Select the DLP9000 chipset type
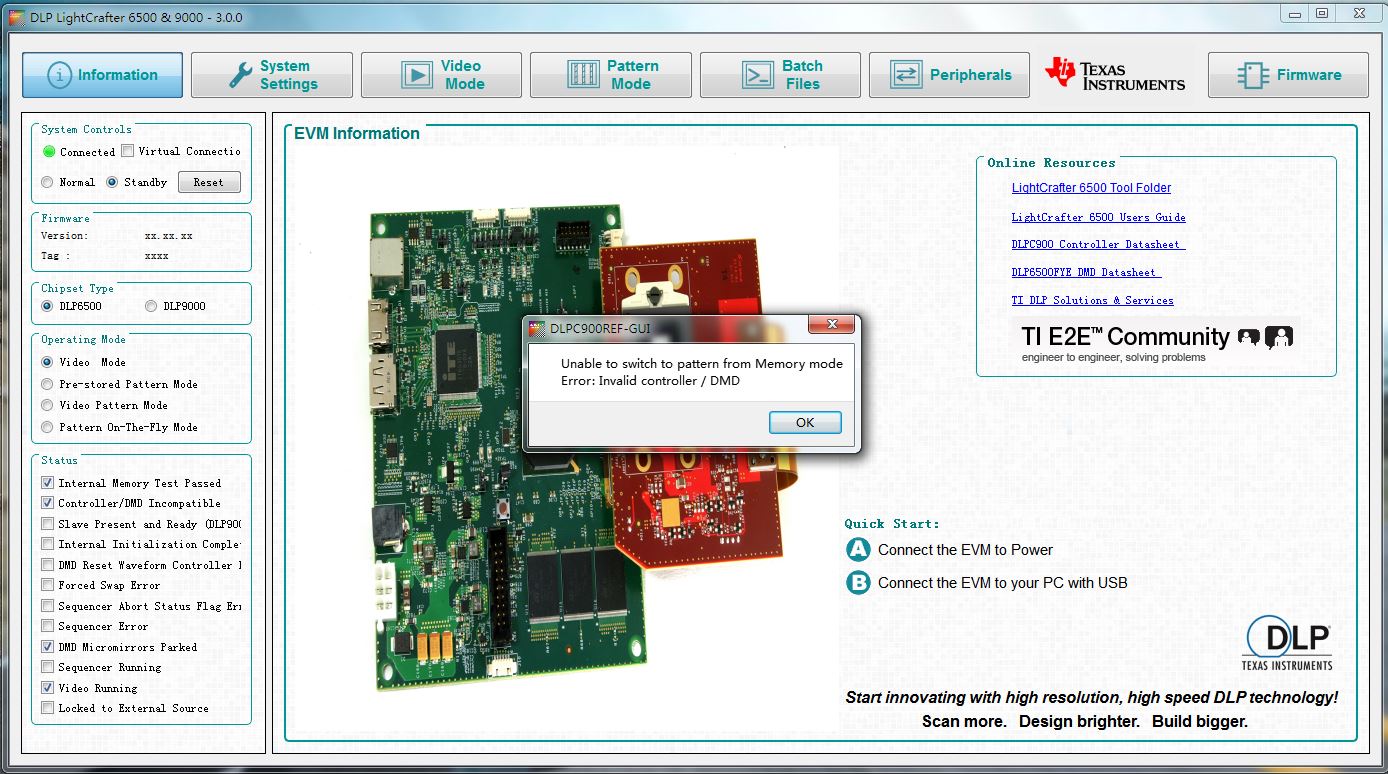Viewport: 1388px width, 774px height. [151, 306]
